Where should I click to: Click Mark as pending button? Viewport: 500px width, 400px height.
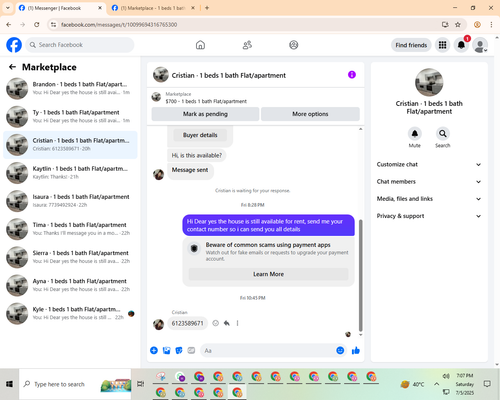(205, 114)
